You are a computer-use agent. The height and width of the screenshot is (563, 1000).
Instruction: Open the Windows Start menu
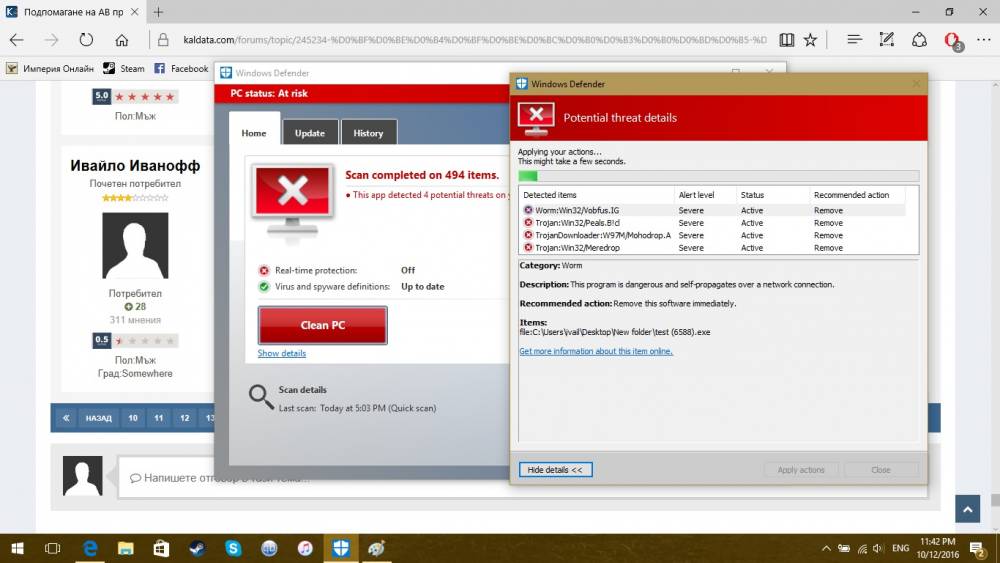coord(17,548)
